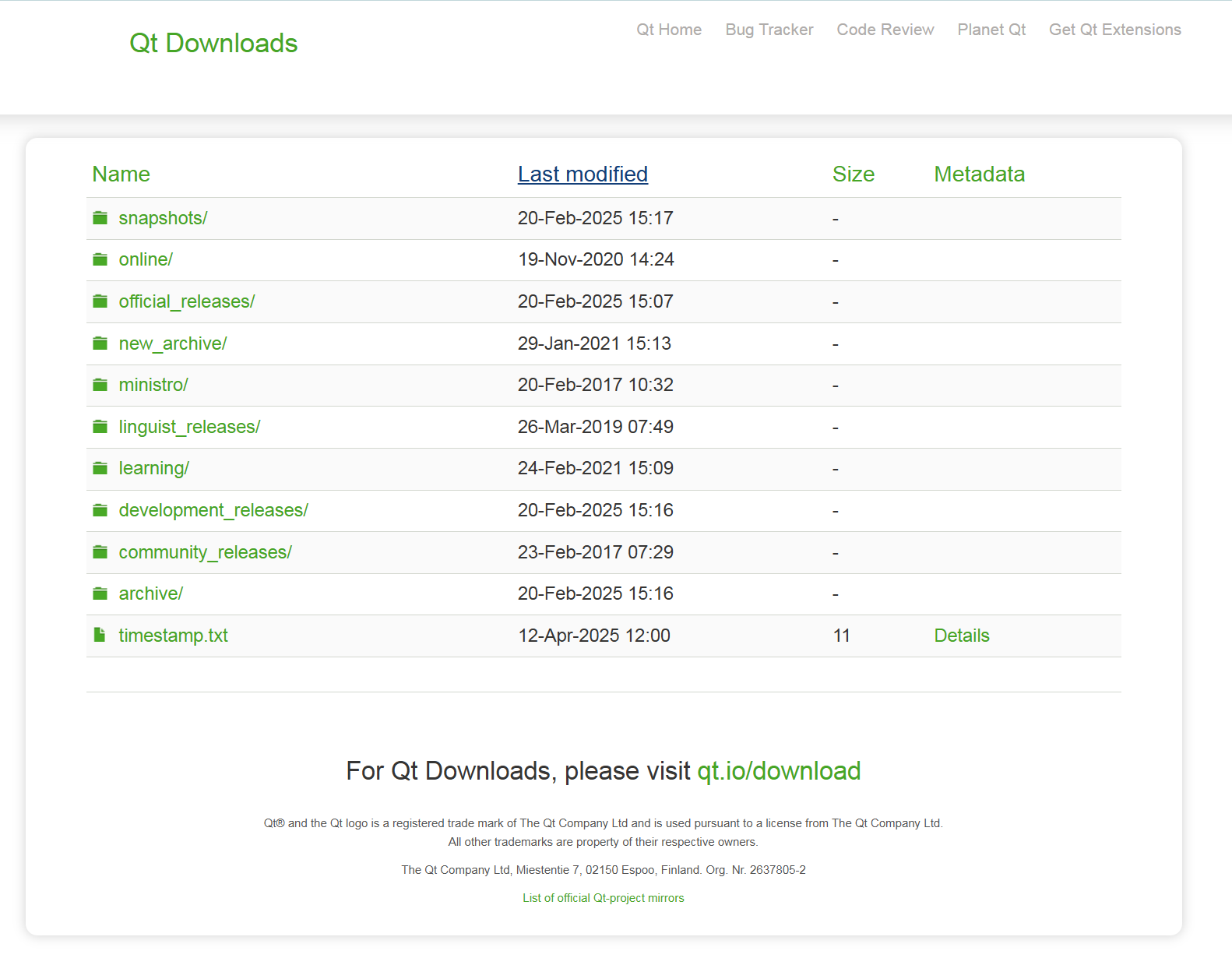Follow the qt.io/download link
Screen dimensions: 1232x958
(x=779, y=771)
